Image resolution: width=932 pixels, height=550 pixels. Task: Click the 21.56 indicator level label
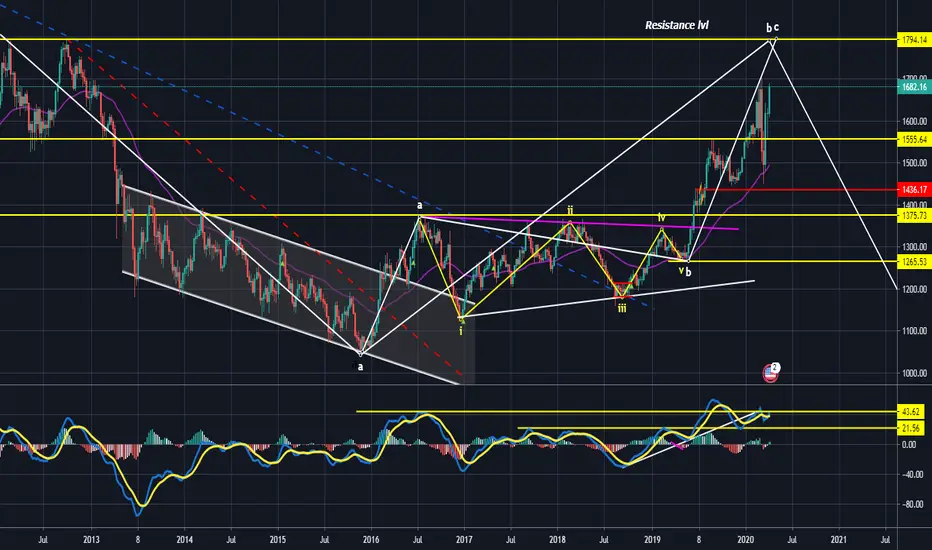point(911,428)
